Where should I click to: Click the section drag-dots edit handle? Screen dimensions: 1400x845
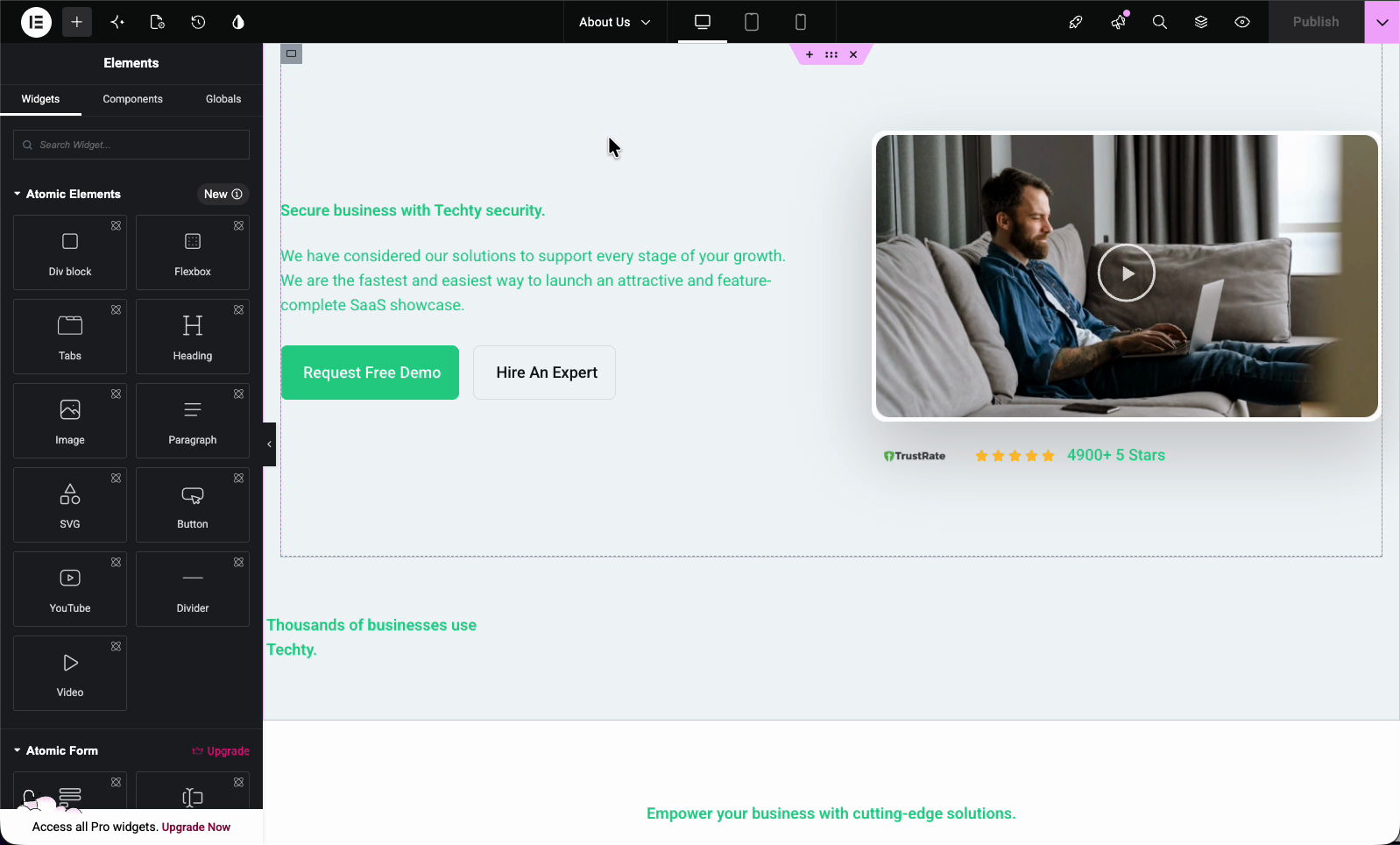tap(831, 54)
